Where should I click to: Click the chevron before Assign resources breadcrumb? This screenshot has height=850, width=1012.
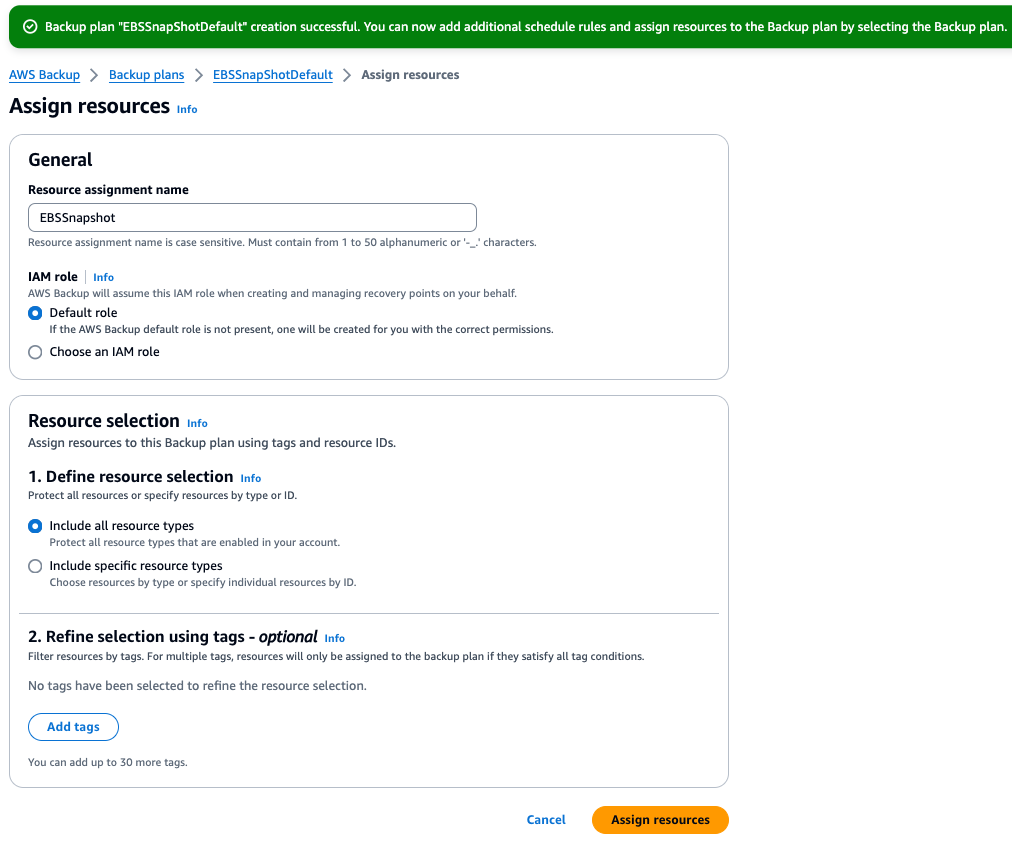(x=347, y=74)
